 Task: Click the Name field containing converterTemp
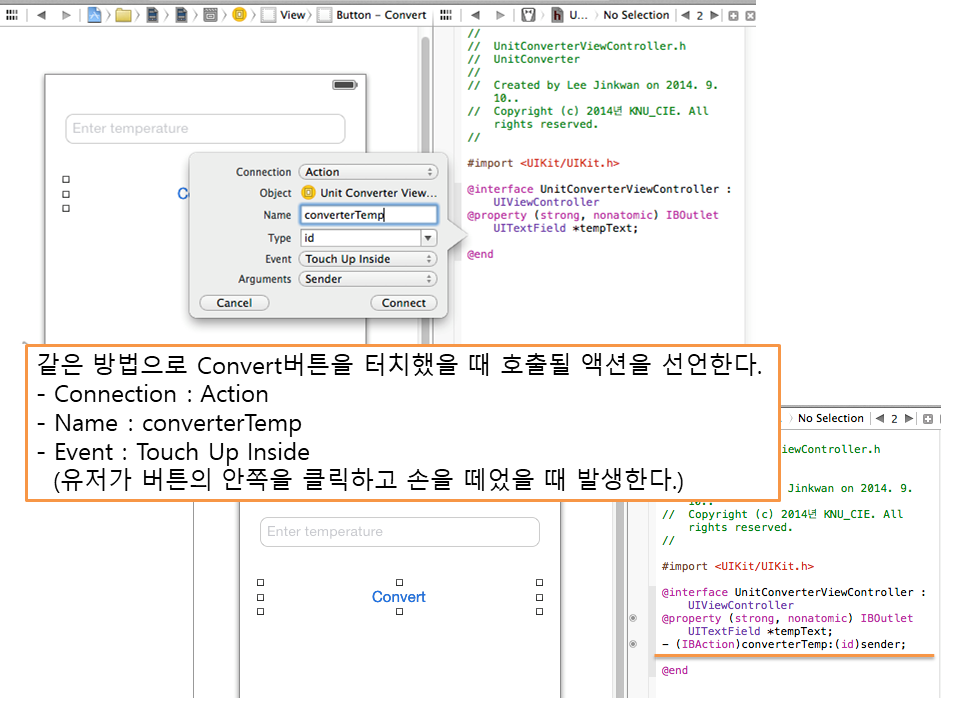[x=368, y=215]
